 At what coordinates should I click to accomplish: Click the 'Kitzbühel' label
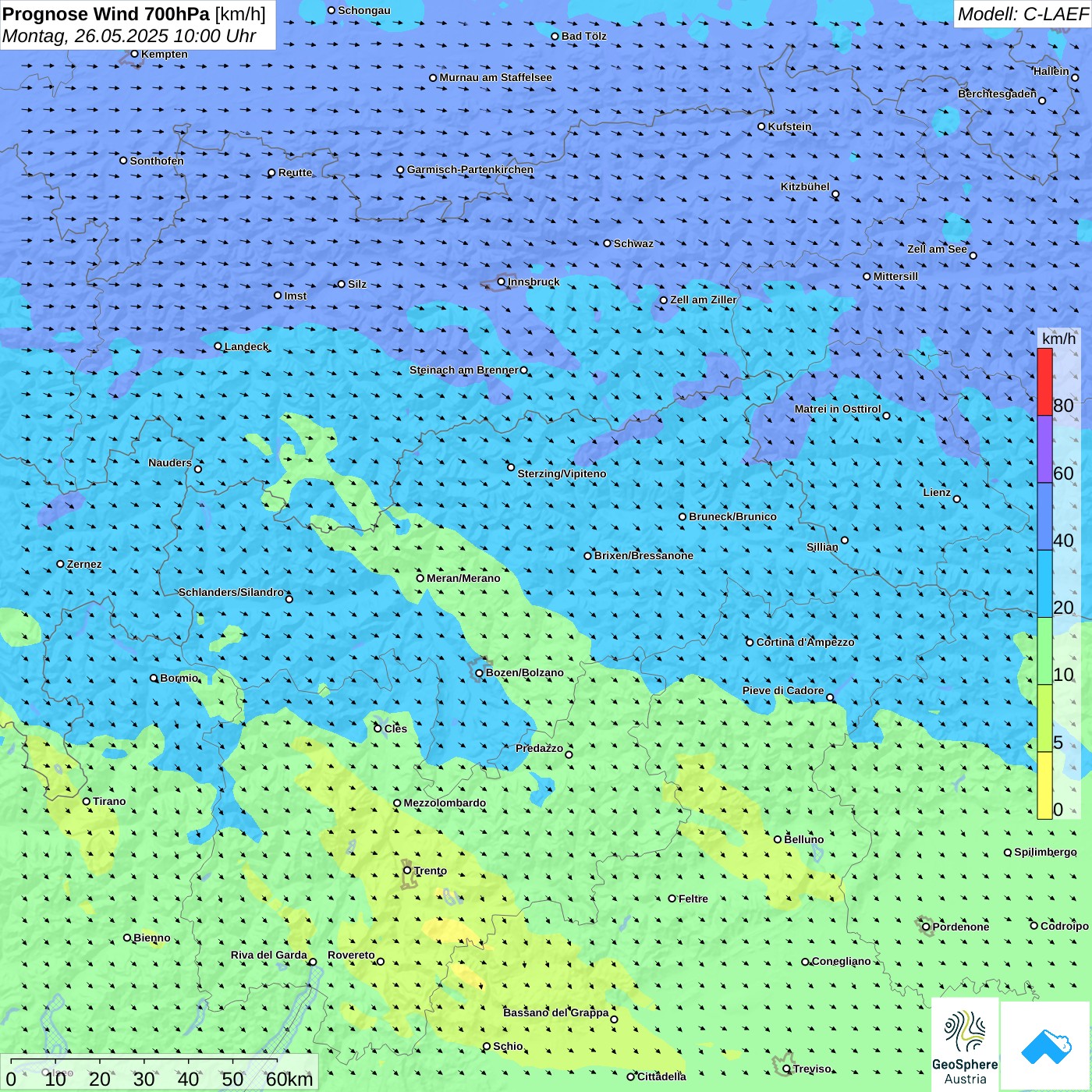pos(805,186)
